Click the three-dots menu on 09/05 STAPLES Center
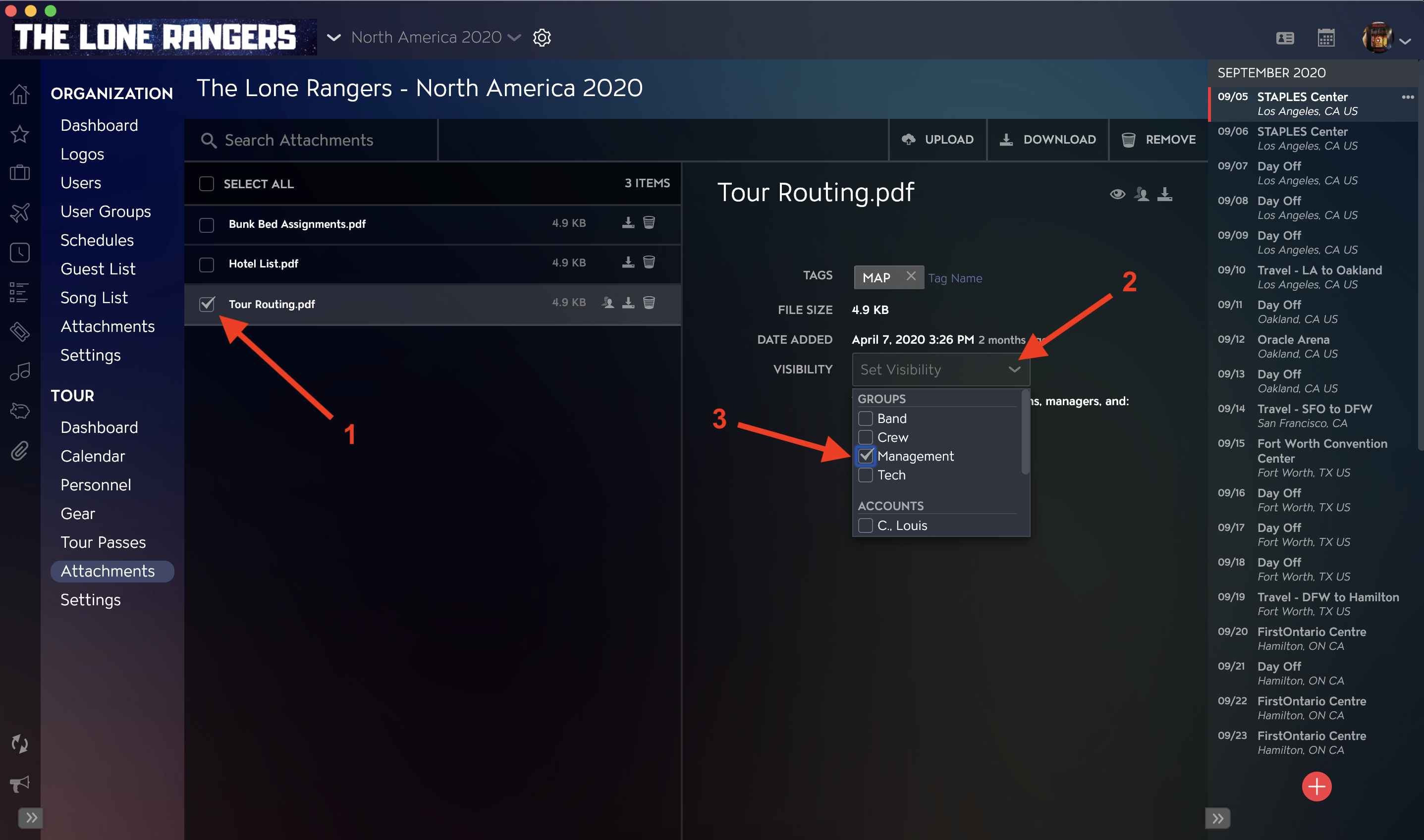 1408,97
